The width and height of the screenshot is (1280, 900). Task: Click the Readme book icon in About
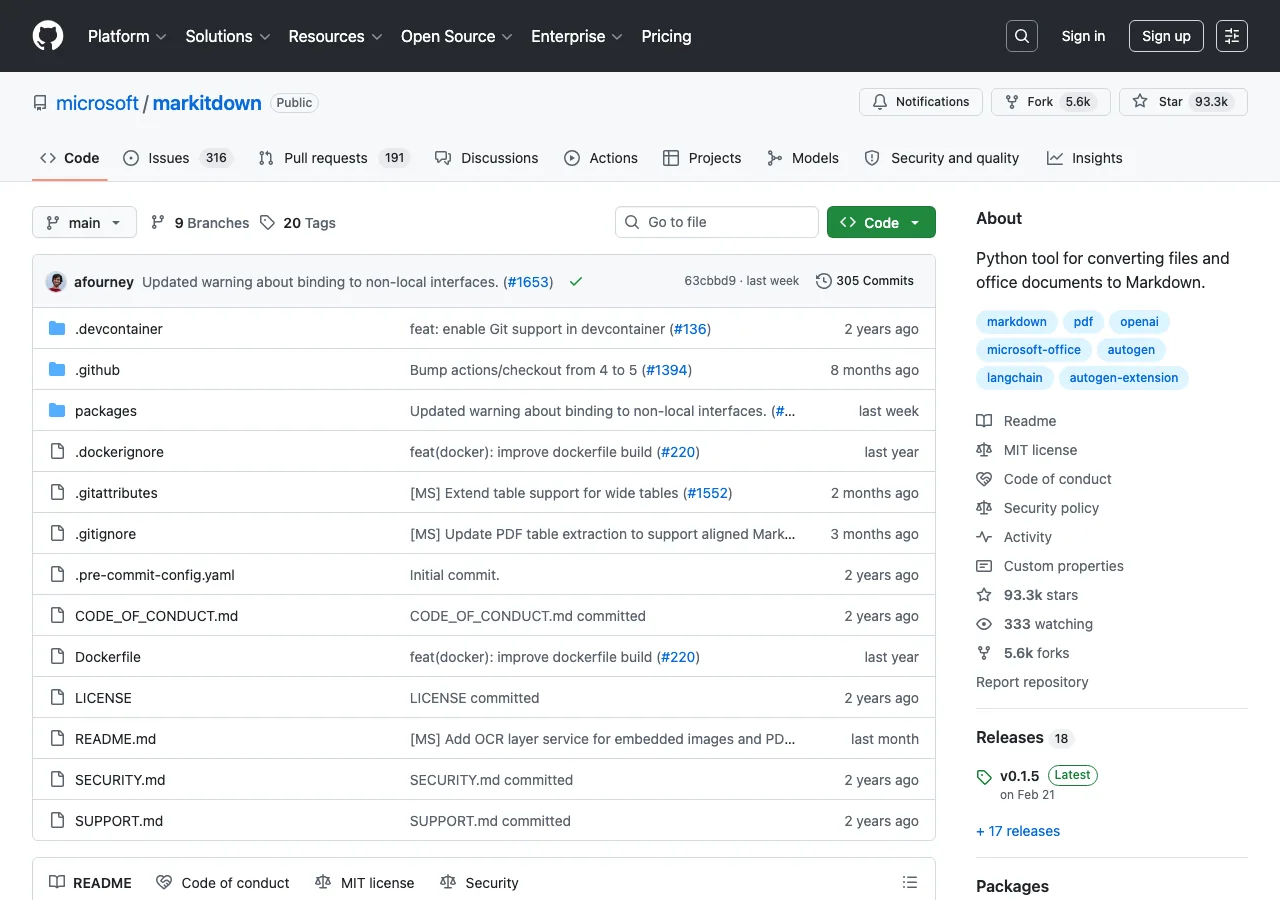[984, 421]
